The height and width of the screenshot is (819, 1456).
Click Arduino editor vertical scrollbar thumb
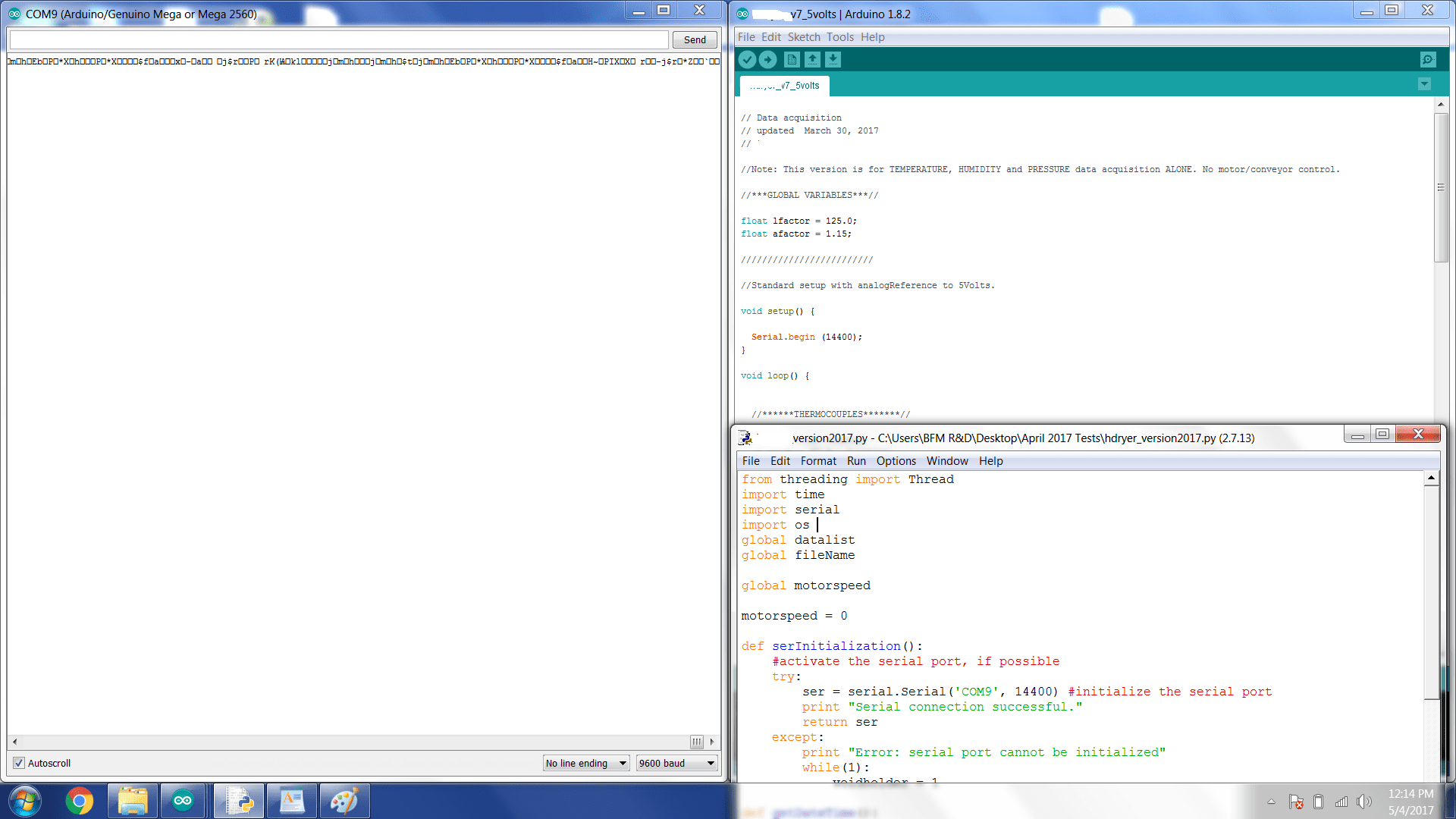[1441, 187]
